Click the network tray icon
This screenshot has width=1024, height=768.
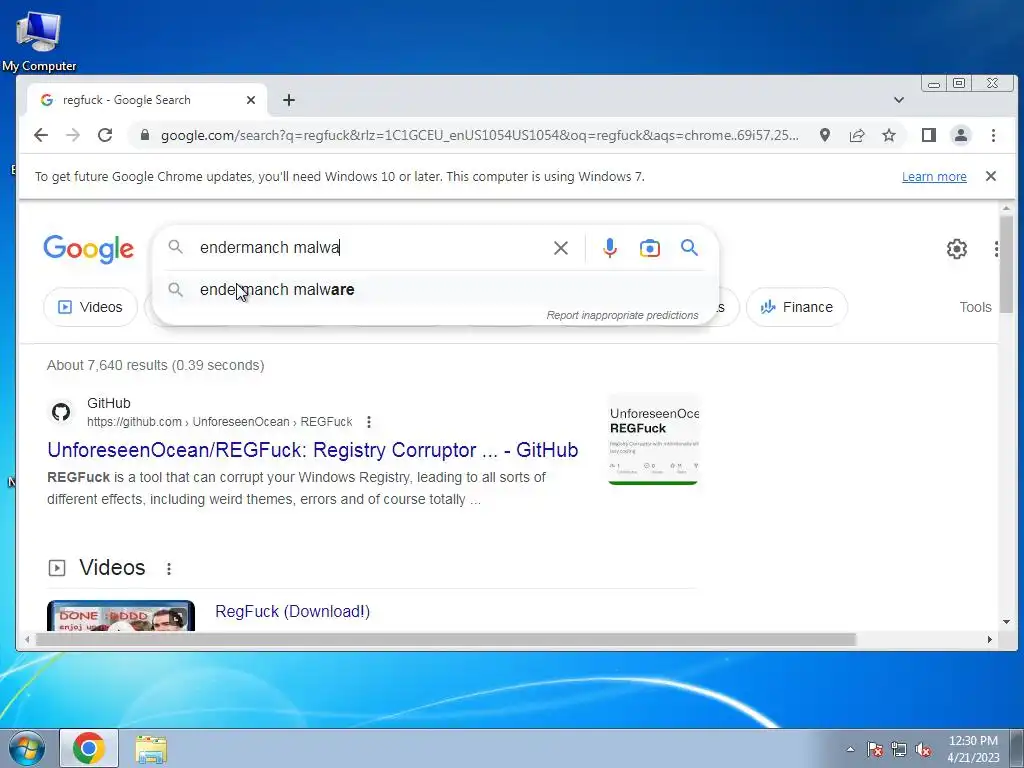pyautogui.click(x=899, y=749)
